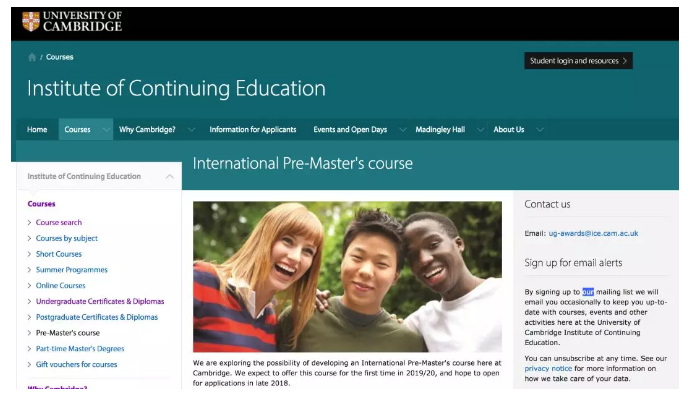Expand the Why Cambridge? dropdown chevron
The height and width of the screenshot is (398, 690).
191,129
